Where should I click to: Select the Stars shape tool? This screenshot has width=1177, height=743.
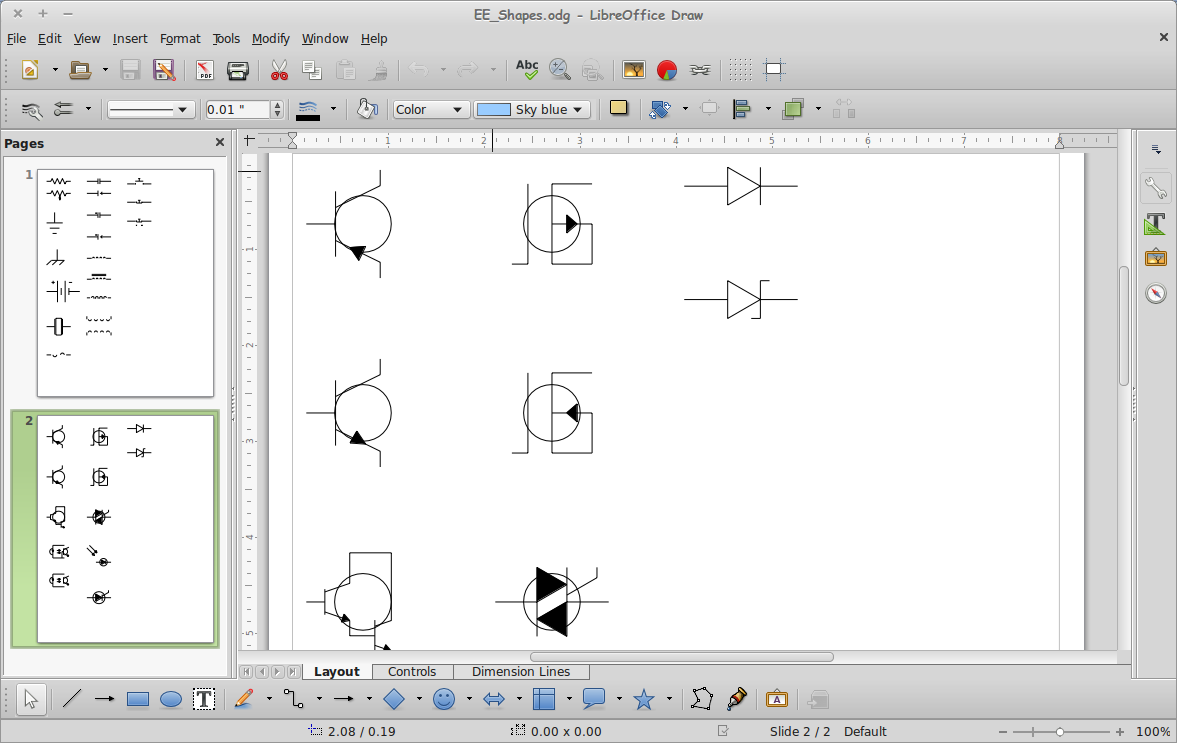click(643, 699)
